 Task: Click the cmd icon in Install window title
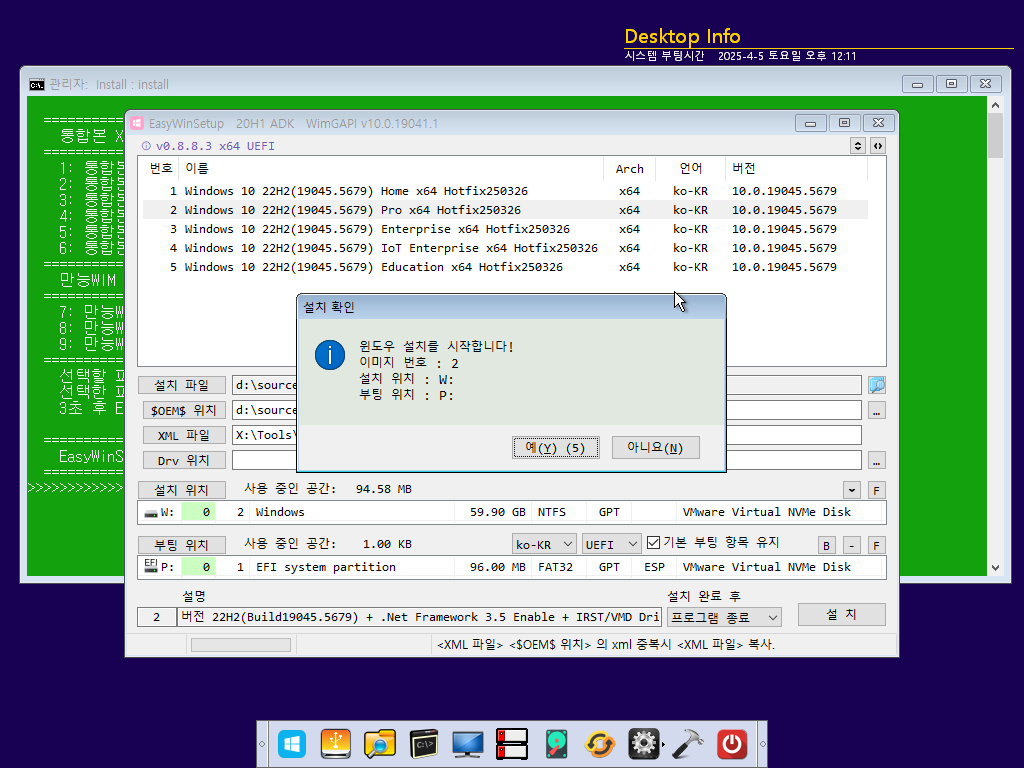tap(37, 84)
